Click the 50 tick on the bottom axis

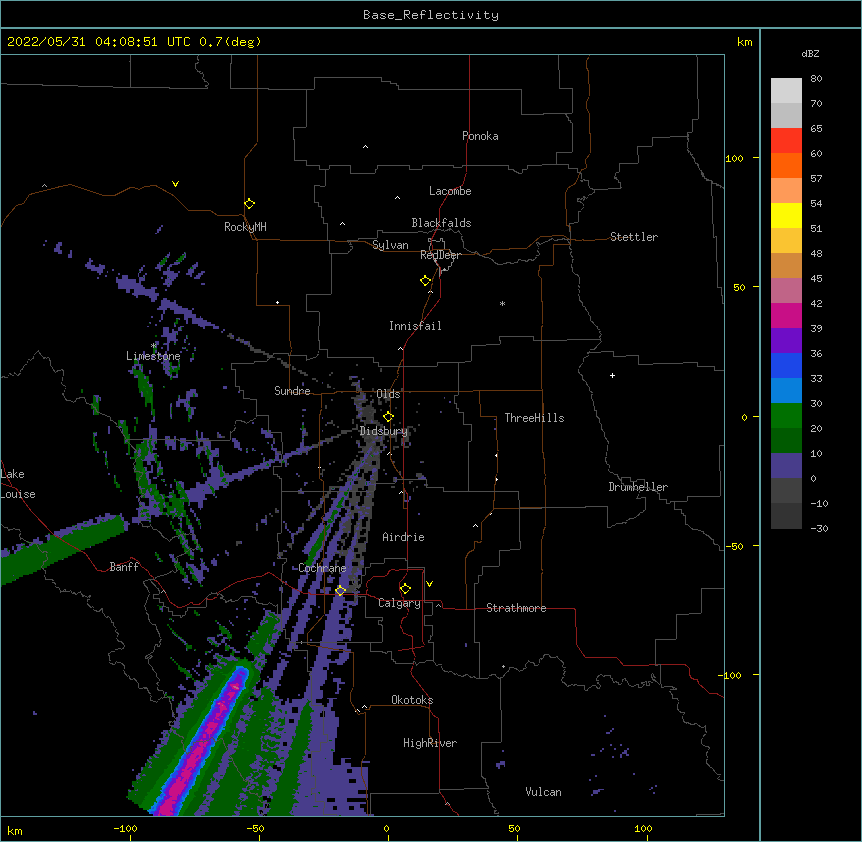coord(514,828)
